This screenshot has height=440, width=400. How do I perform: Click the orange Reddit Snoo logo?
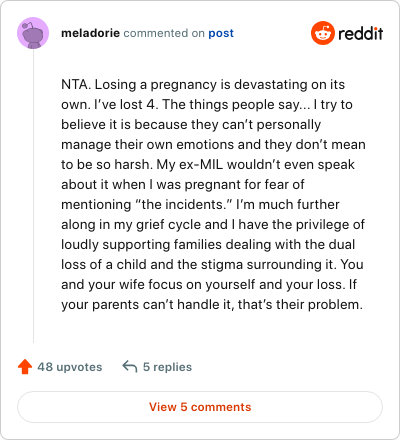323,33
